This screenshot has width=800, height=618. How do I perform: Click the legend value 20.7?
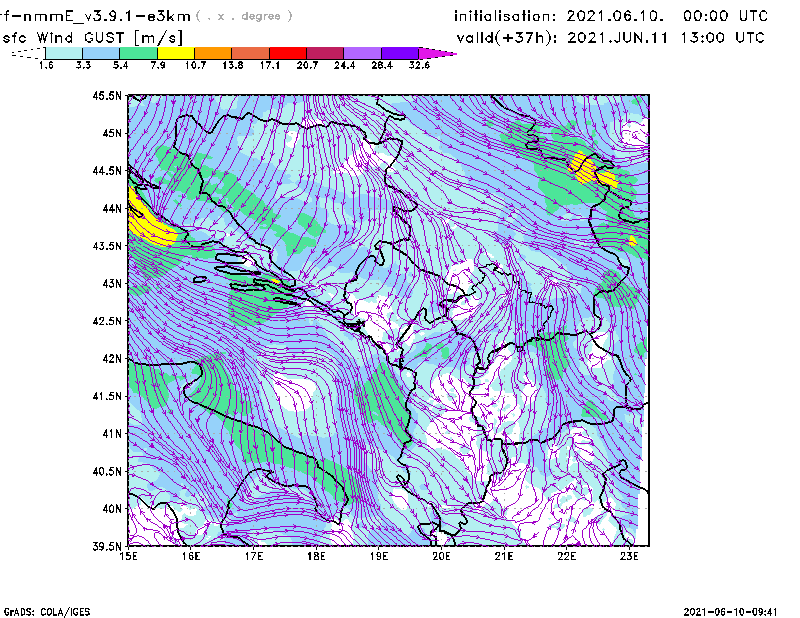click(307, 65)
